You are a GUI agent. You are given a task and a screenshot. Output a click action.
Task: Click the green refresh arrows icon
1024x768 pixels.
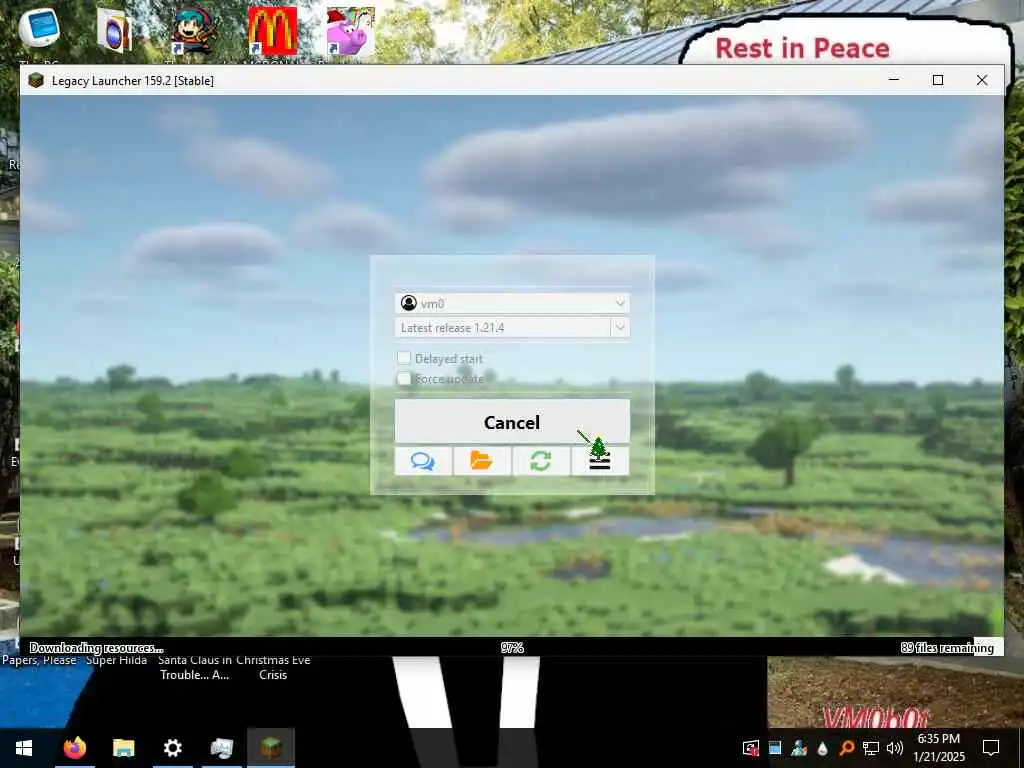[x=541, y=461]
